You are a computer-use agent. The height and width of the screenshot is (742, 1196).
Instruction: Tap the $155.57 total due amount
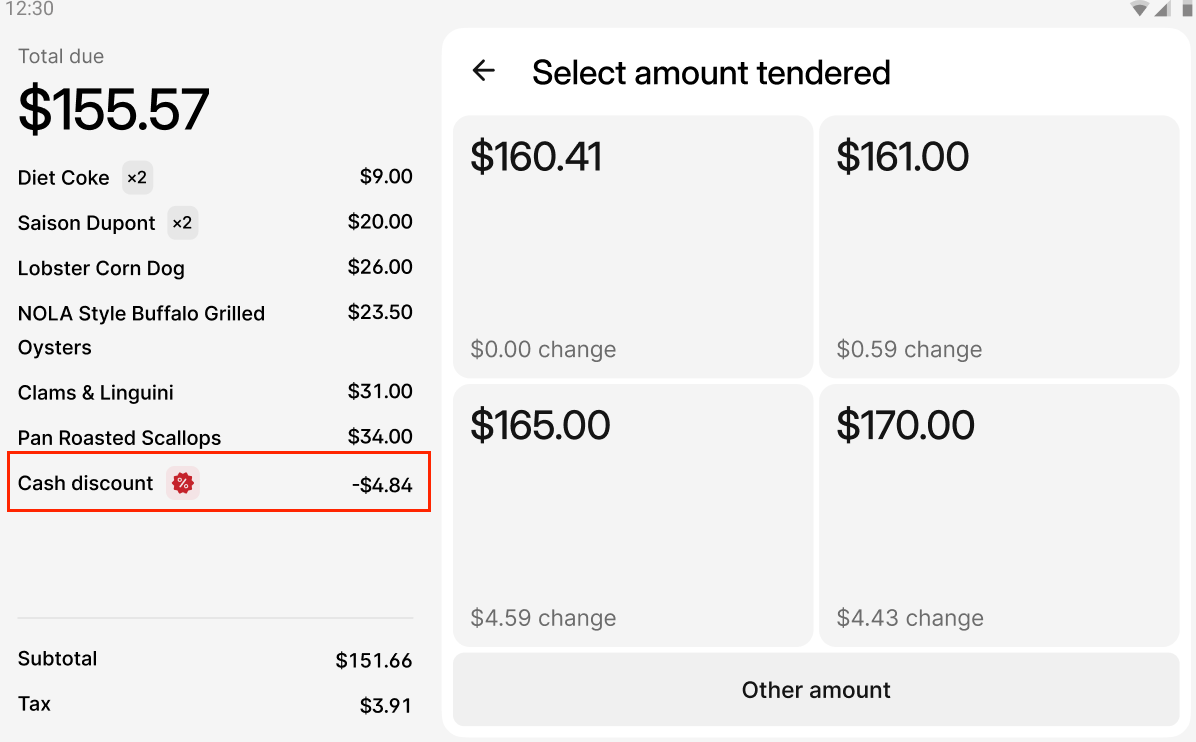click(114, 109)
